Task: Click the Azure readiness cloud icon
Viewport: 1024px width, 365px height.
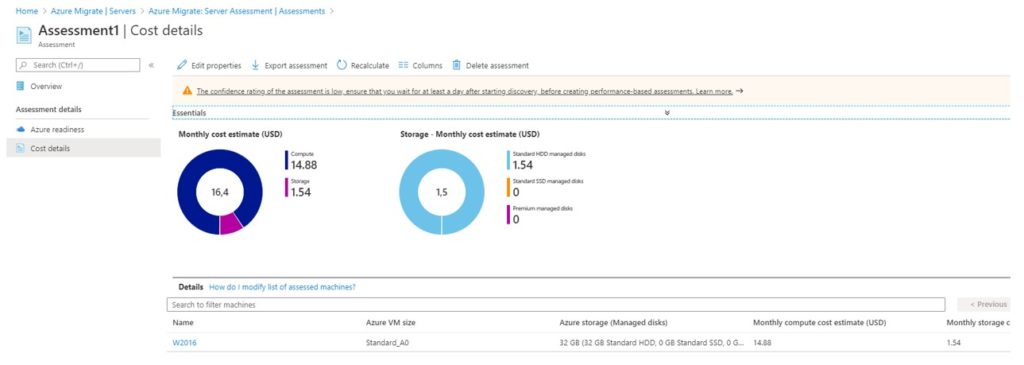Action: click(20, 129)
